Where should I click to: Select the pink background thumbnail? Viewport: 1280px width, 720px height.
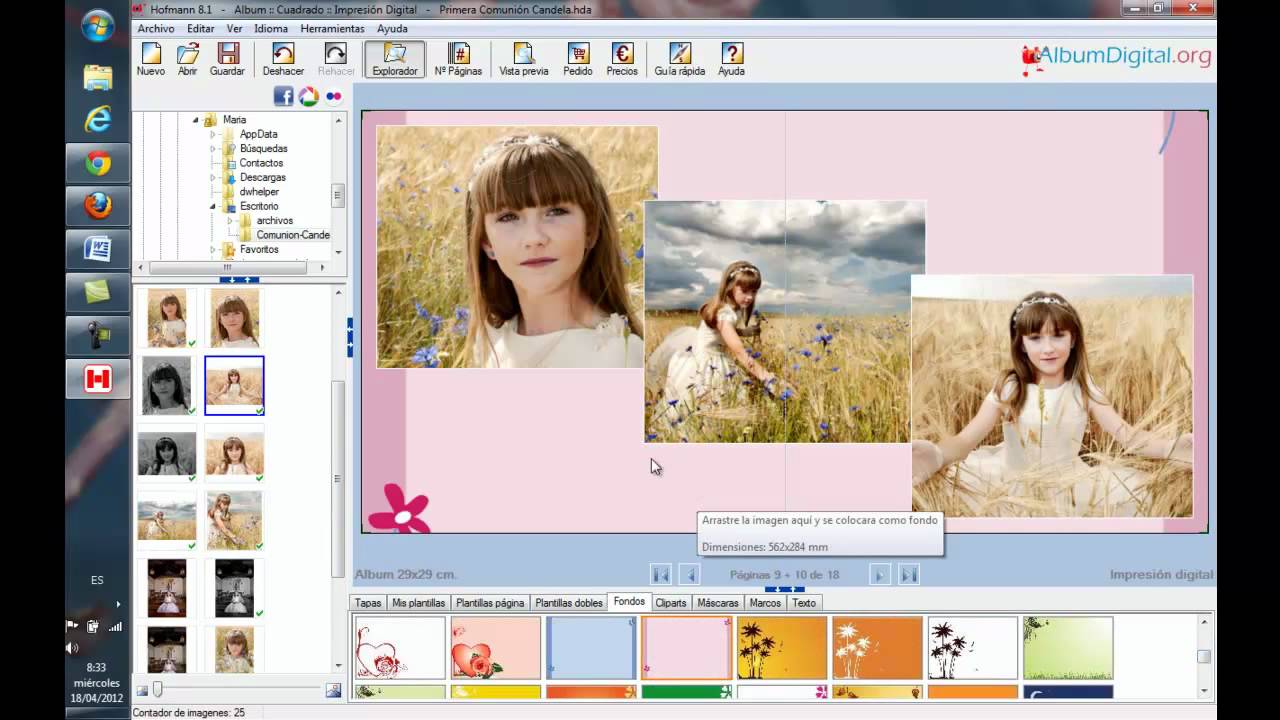(687, 648)
